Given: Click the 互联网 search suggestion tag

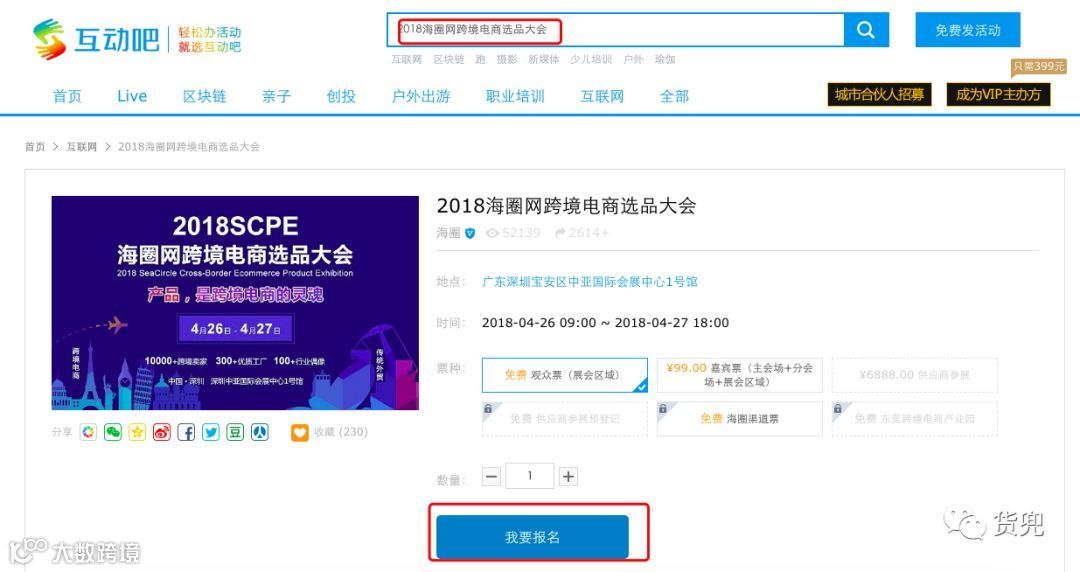Looking at the screenshot, I should [x=406, y=59].
